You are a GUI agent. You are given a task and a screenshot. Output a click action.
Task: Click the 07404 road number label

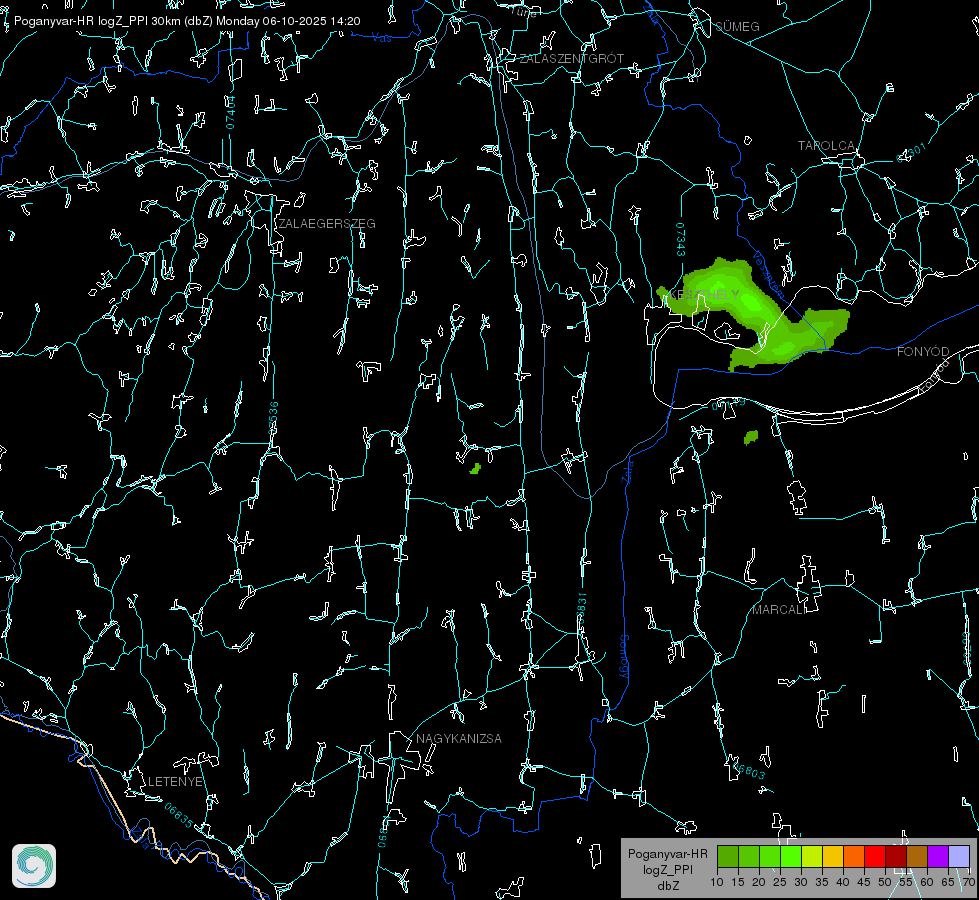231,112
